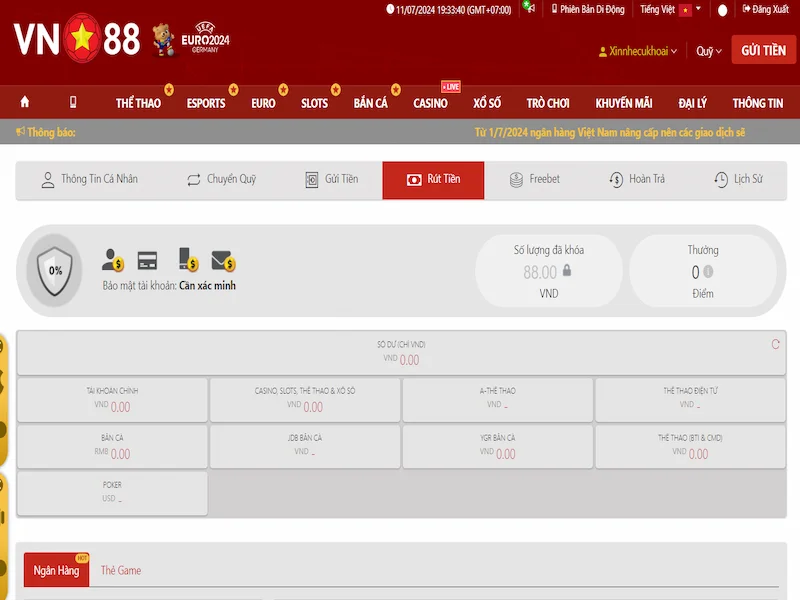The width and height of the screenshot is (800, 600).
Task: Open the CASINO menu item
Action: click(x=430, y=103)
